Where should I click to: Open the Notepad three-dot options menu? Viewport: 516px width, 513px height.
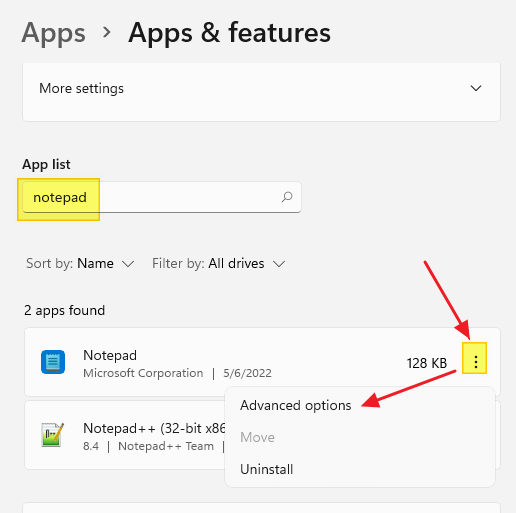[475, 361]
